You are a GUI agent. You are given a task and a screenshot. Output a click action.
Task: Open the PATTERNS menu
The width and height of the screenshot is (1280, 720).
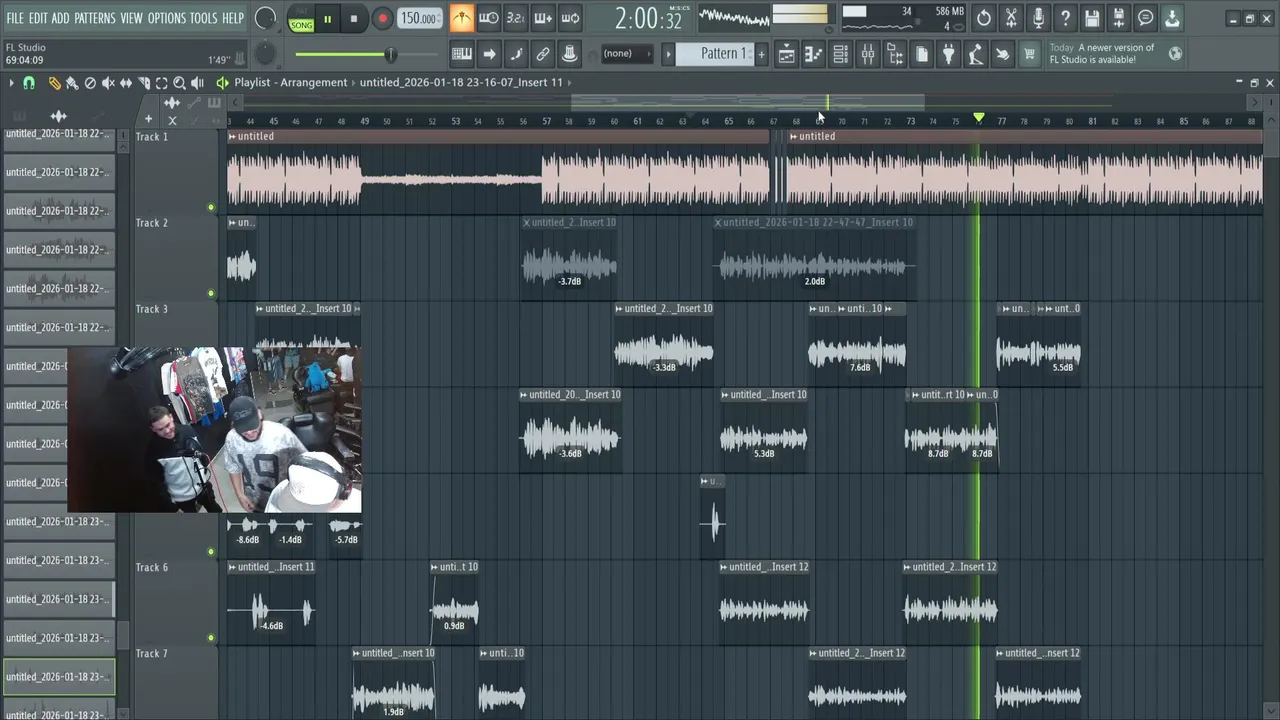click(x=95, y=18)
